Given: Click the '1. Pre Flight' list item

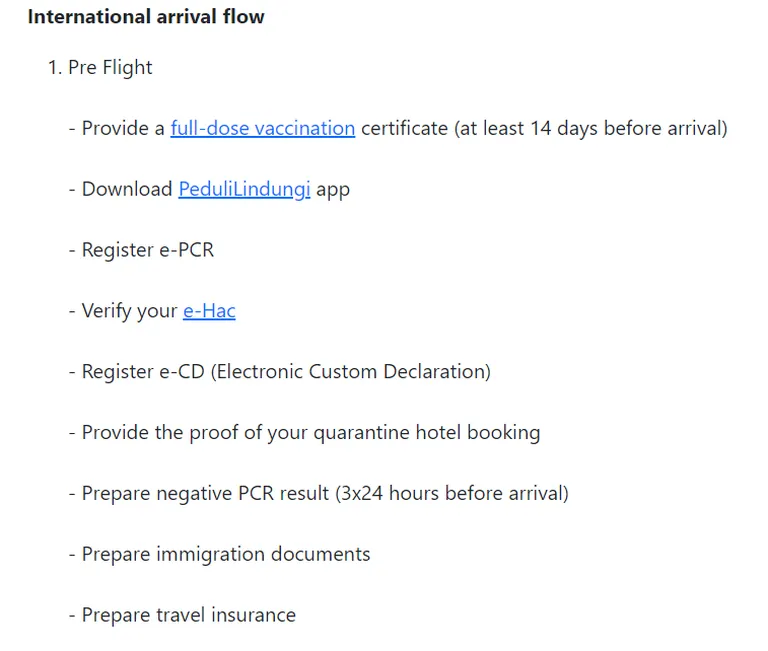Looking at the screenshot, I should (100, 68).
